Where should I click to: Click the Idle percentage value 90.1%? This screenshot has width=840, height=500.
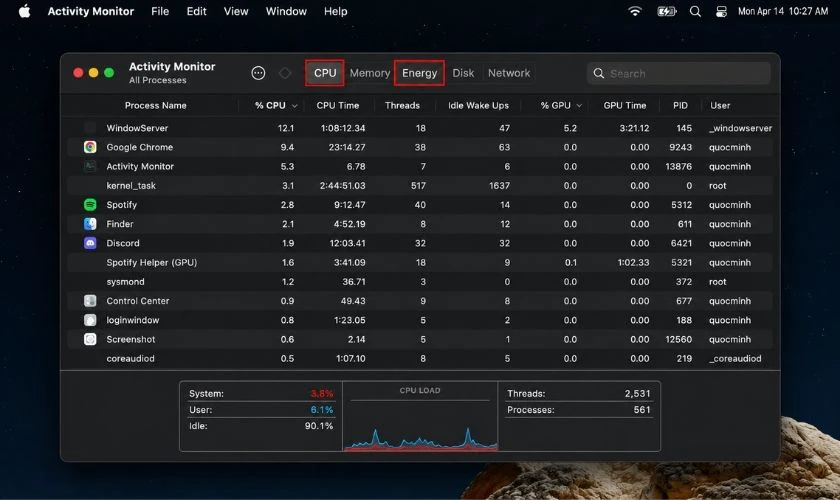coord(319,426)
